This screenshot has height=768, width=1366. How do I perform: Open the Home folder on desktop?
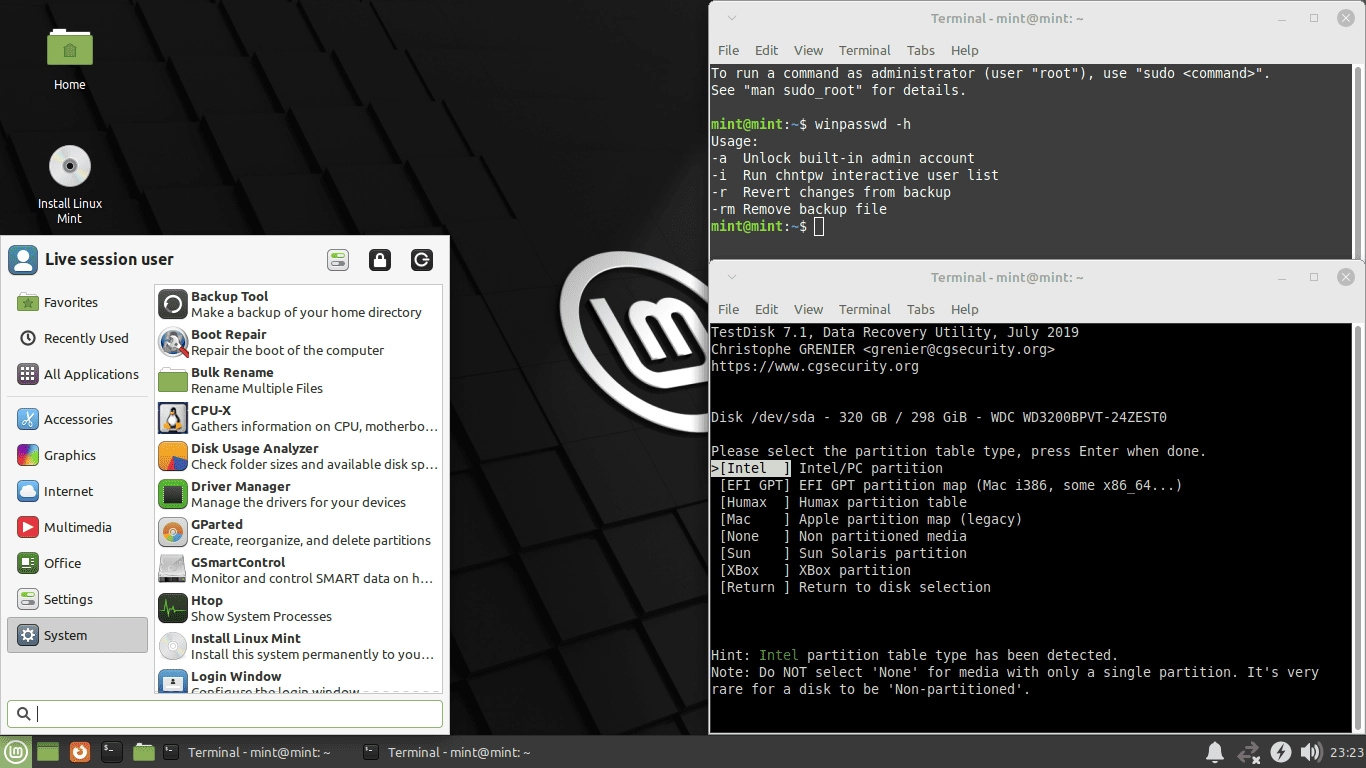(70, 58)
